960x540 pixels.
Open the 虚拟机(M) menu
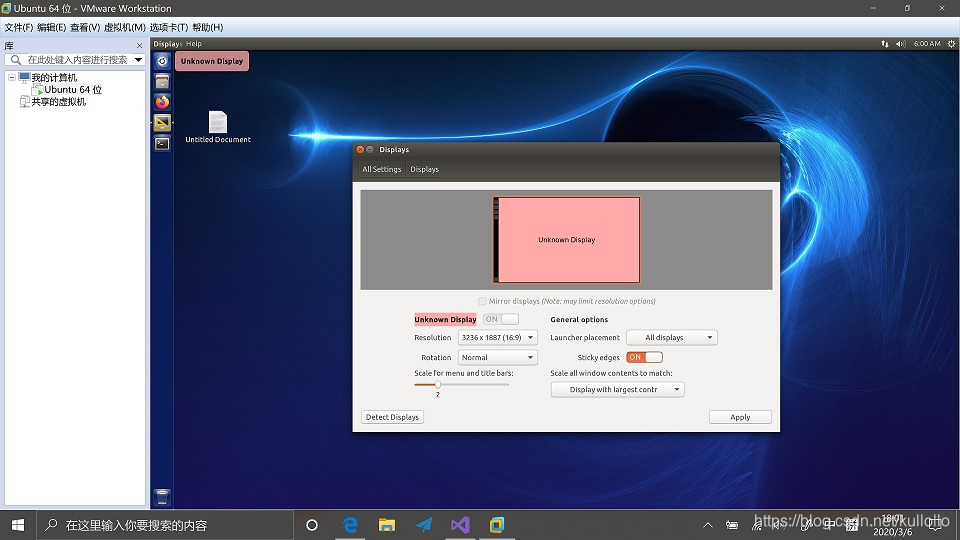[x=125, y=28]
